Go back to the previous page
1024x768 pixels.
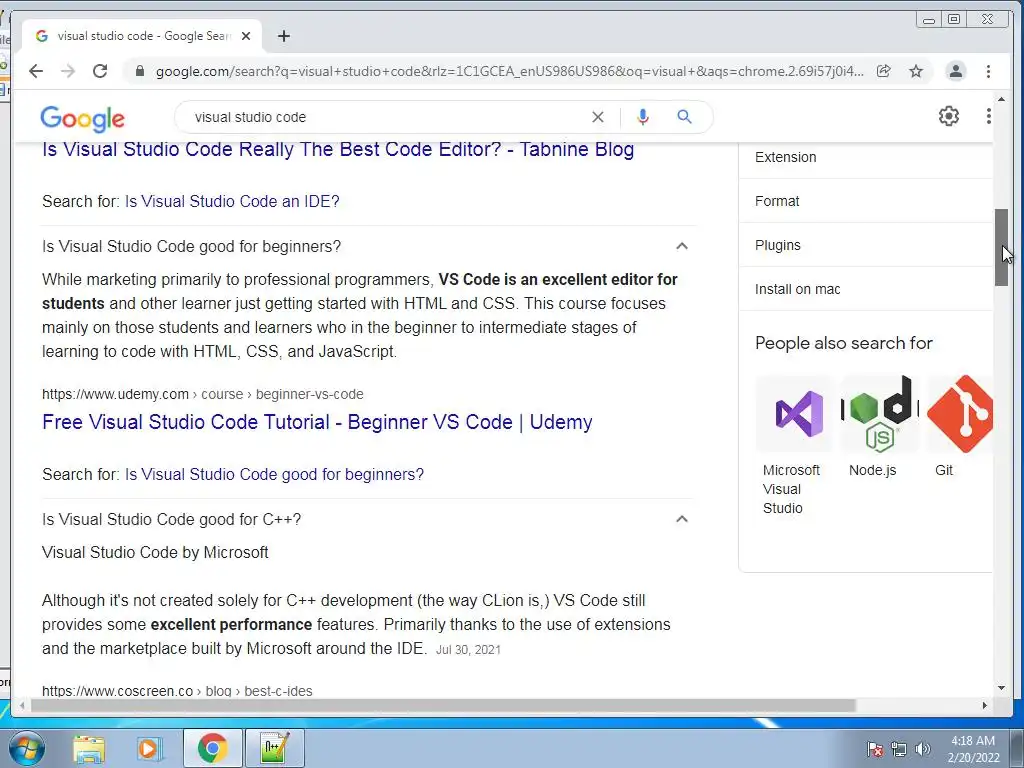[36, 71]
